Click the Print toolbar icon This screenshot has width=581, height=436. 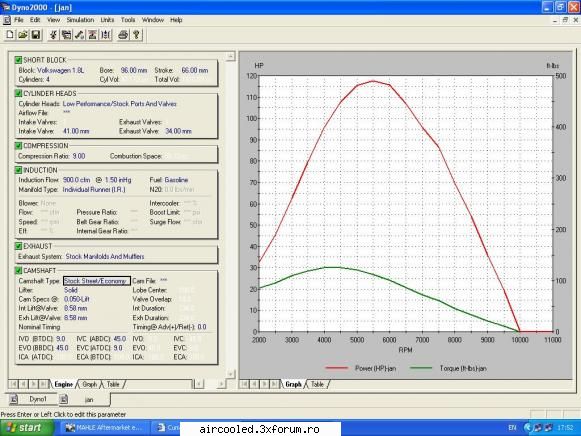123,35
